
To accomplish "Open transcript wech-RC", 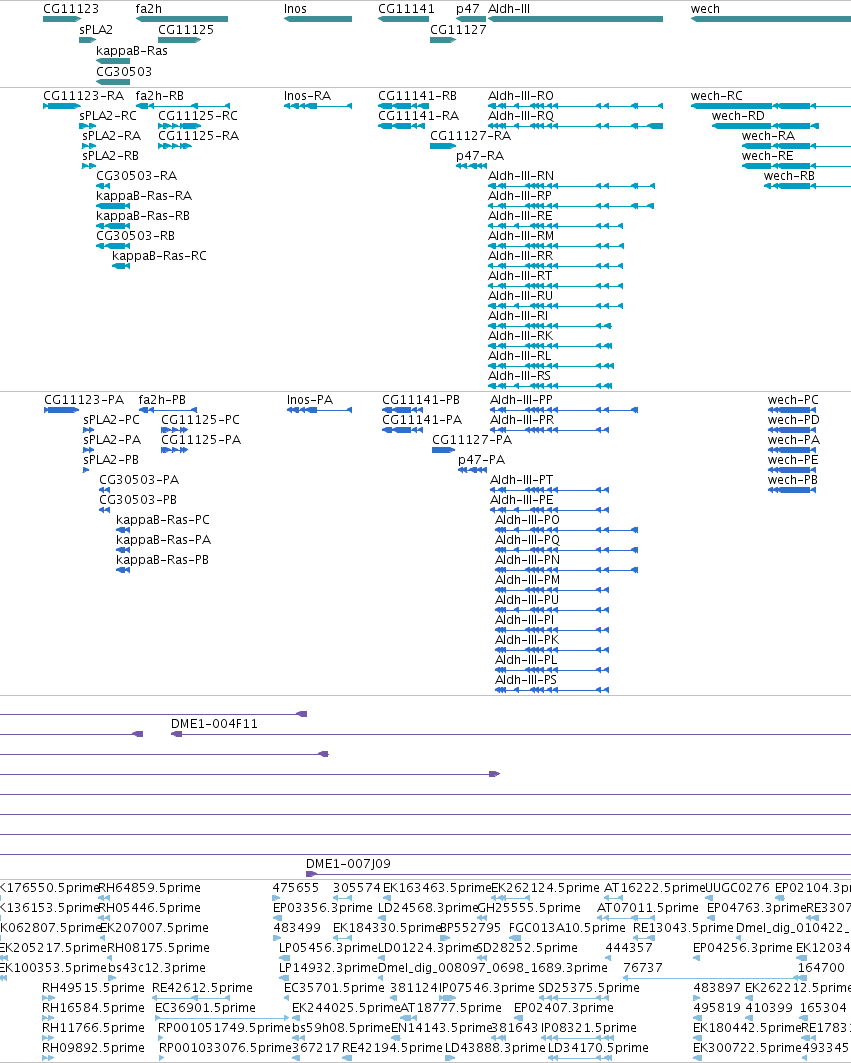I will [x=717, y=96].
